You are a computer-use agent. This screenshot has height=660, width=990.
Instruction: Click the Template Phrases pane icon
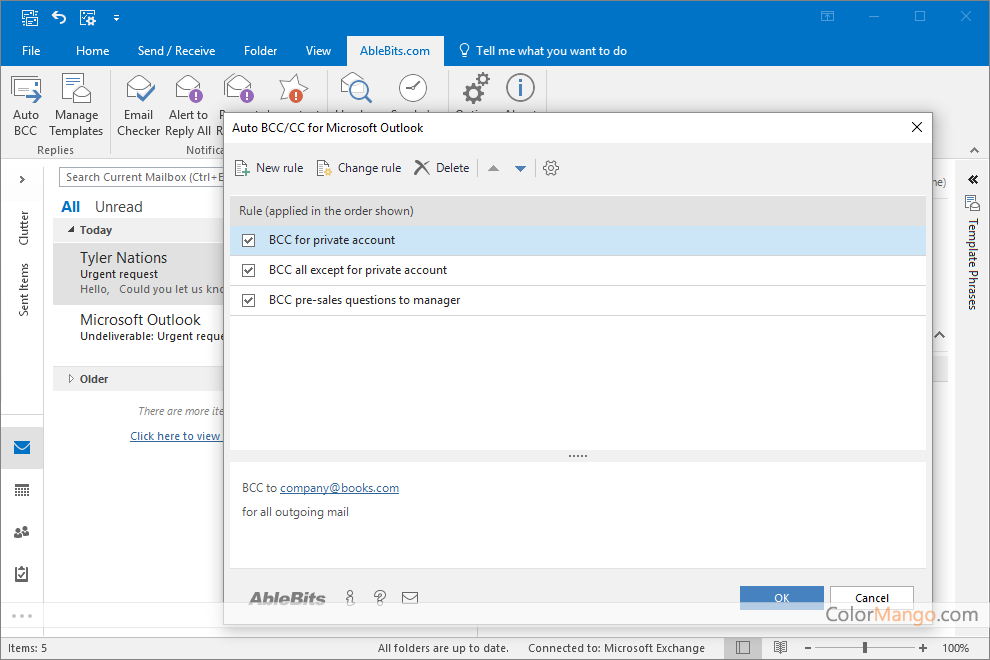click(972, 203)
